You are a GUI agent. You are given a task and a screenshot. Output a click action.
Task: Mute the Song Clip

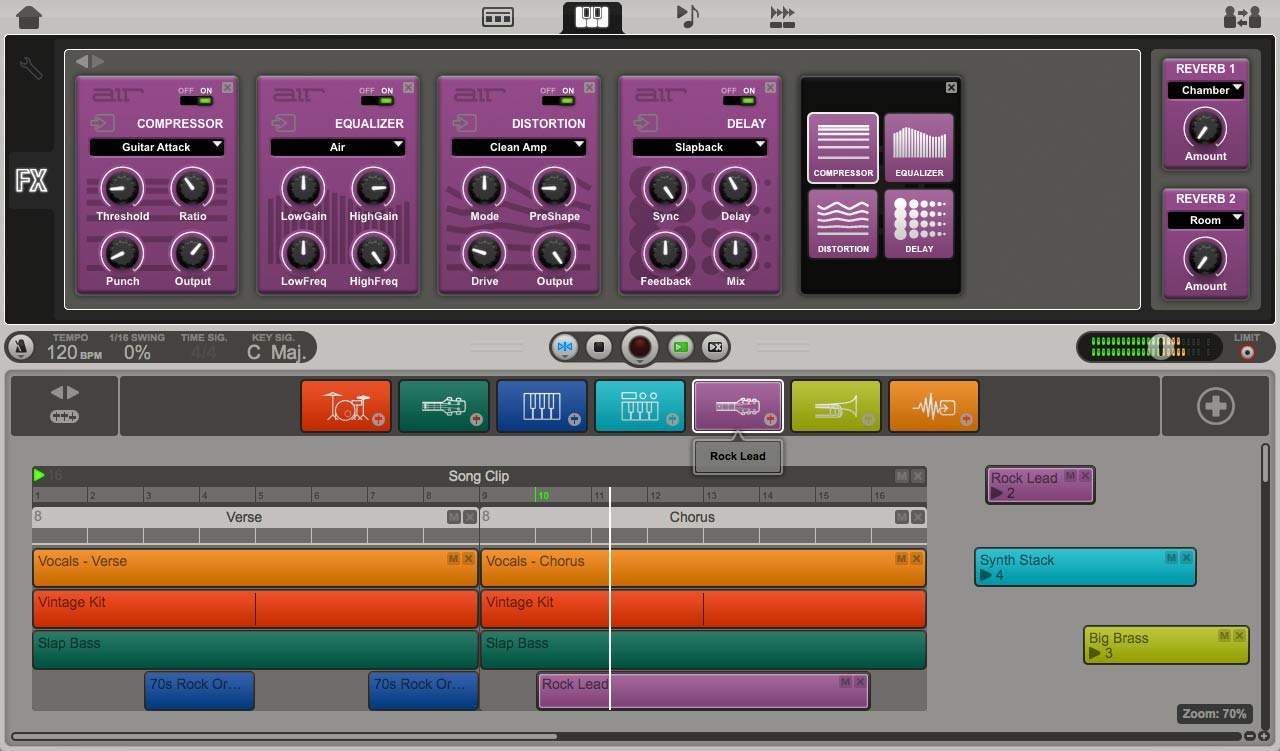click(x=902, y=476)
